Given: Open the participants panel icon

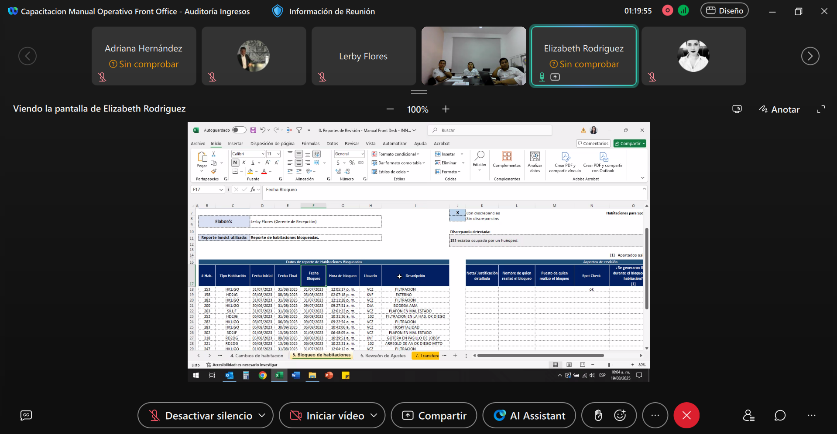Looking at the screenshot, I should (748, 415).
